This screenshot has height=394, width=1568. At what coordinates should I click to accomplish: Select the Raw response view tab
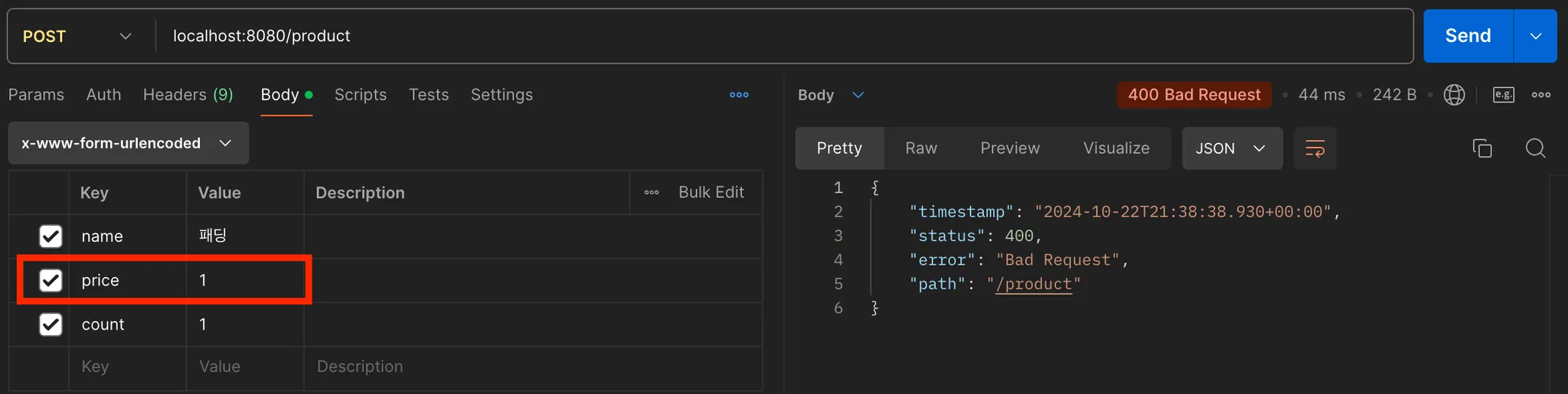(920, 148)
